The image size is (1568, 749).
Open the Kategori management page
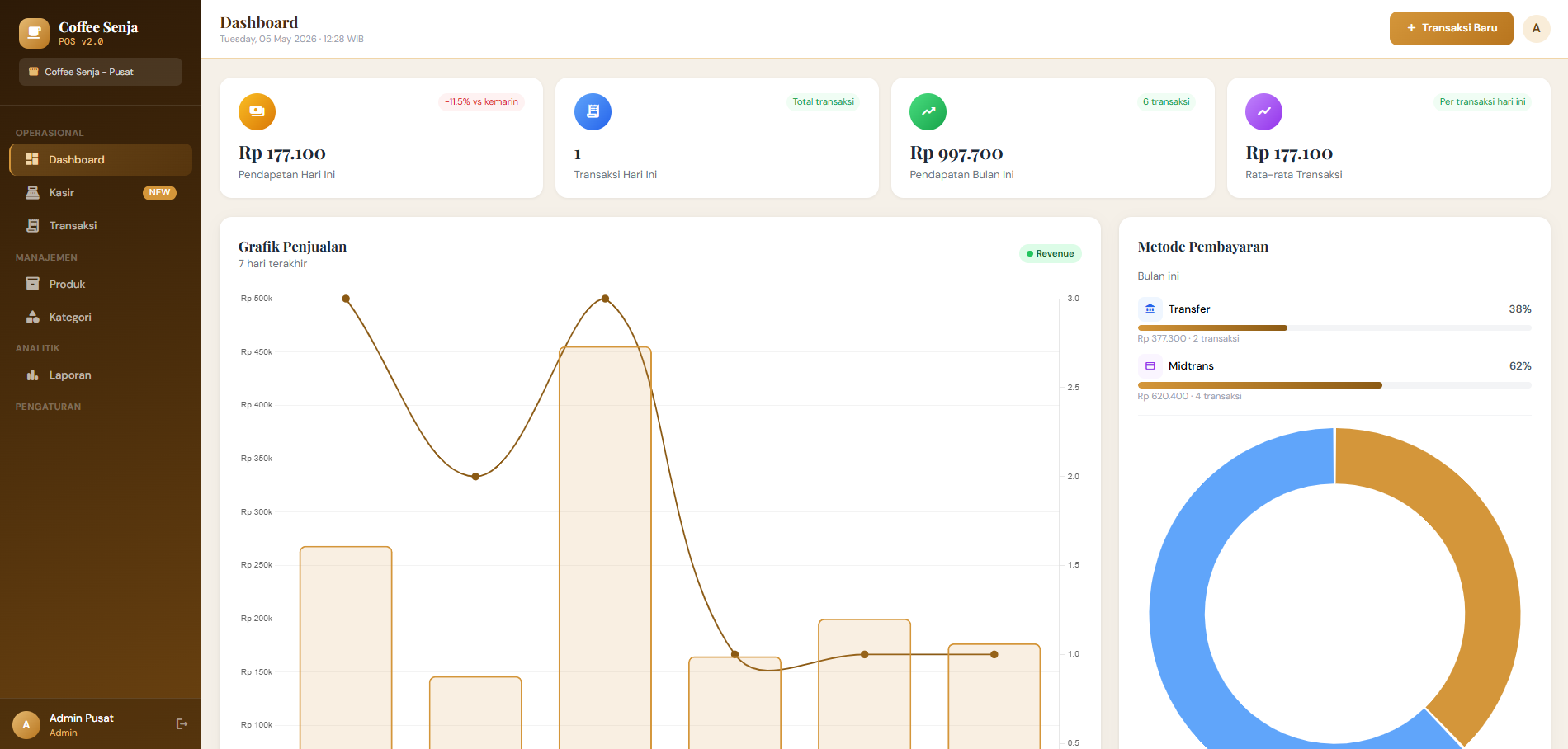click(101, 317)
